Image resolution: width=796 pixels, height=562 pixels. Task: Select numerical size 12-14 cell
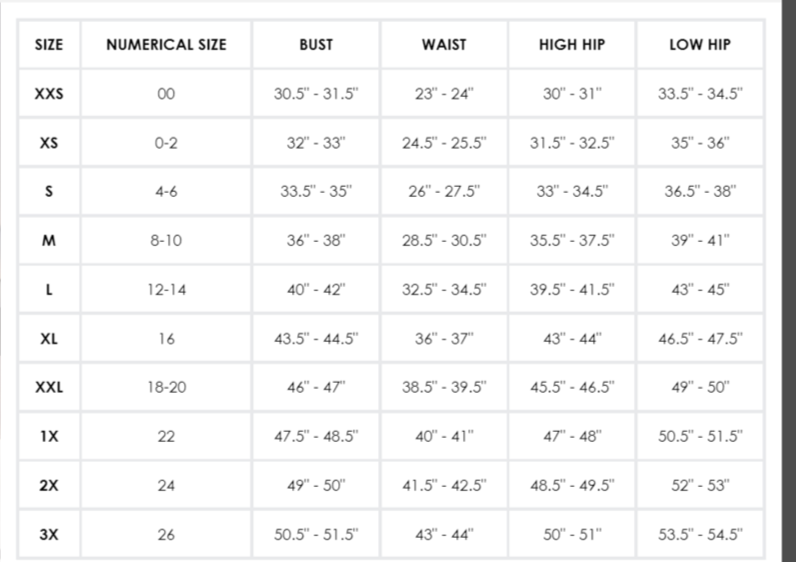point(166,289)
